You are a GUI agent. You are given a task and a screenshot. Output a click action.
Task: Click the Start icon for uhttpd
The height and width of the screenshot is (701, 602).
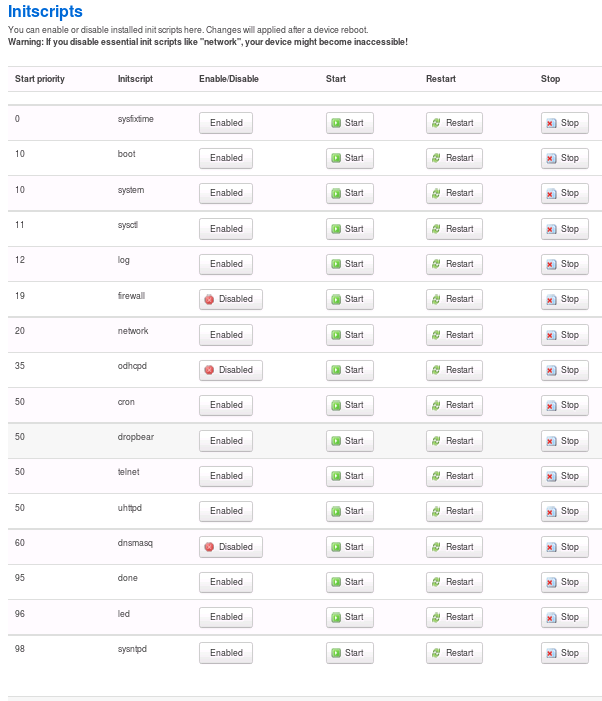pos(337,511)
